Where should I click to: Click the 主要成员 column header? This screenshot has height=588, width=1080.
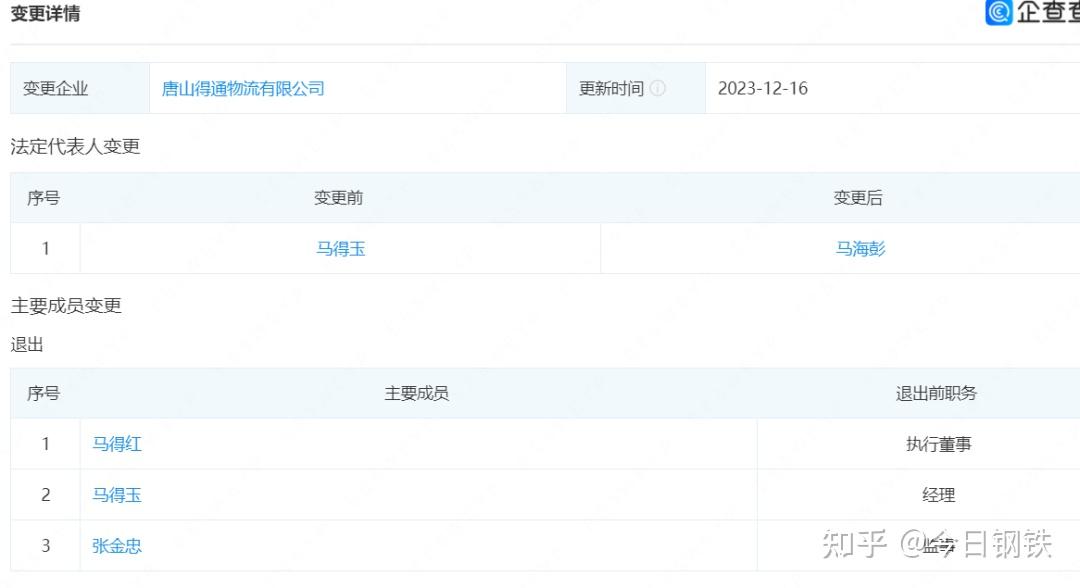[417, 393]
